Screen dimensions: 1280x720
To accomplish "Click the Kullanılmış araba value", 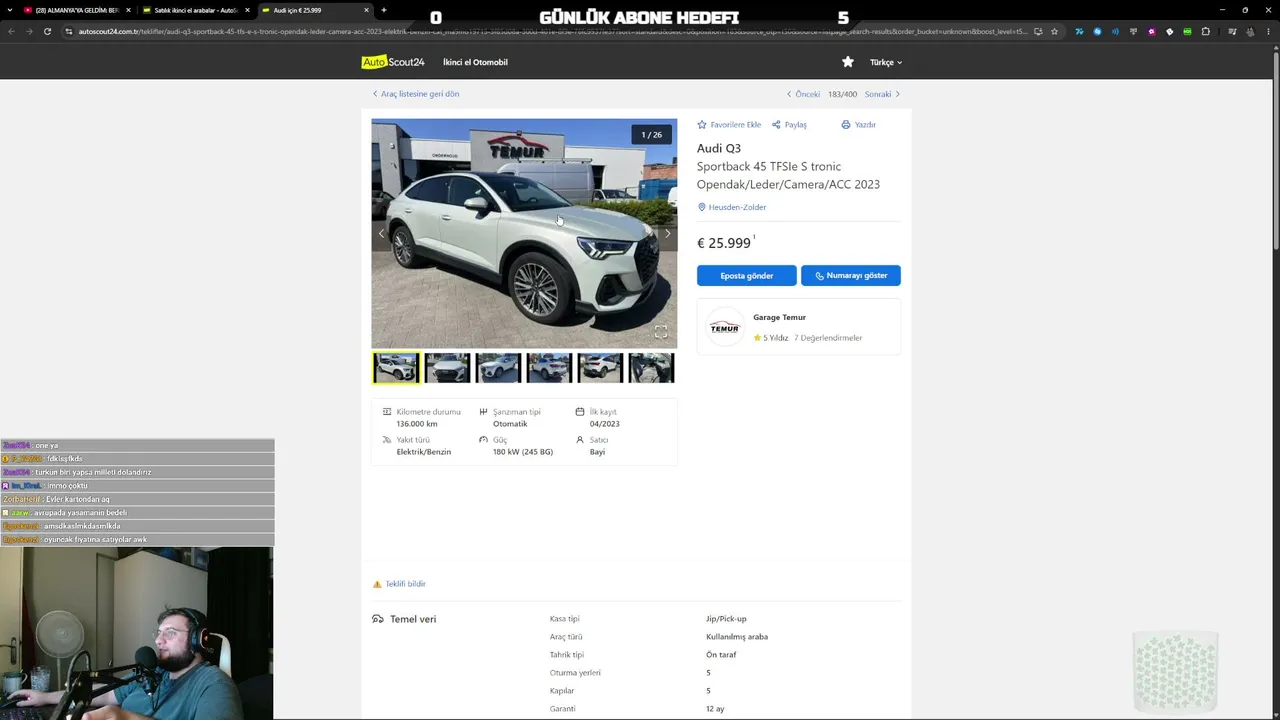I will tap(737, 637).
